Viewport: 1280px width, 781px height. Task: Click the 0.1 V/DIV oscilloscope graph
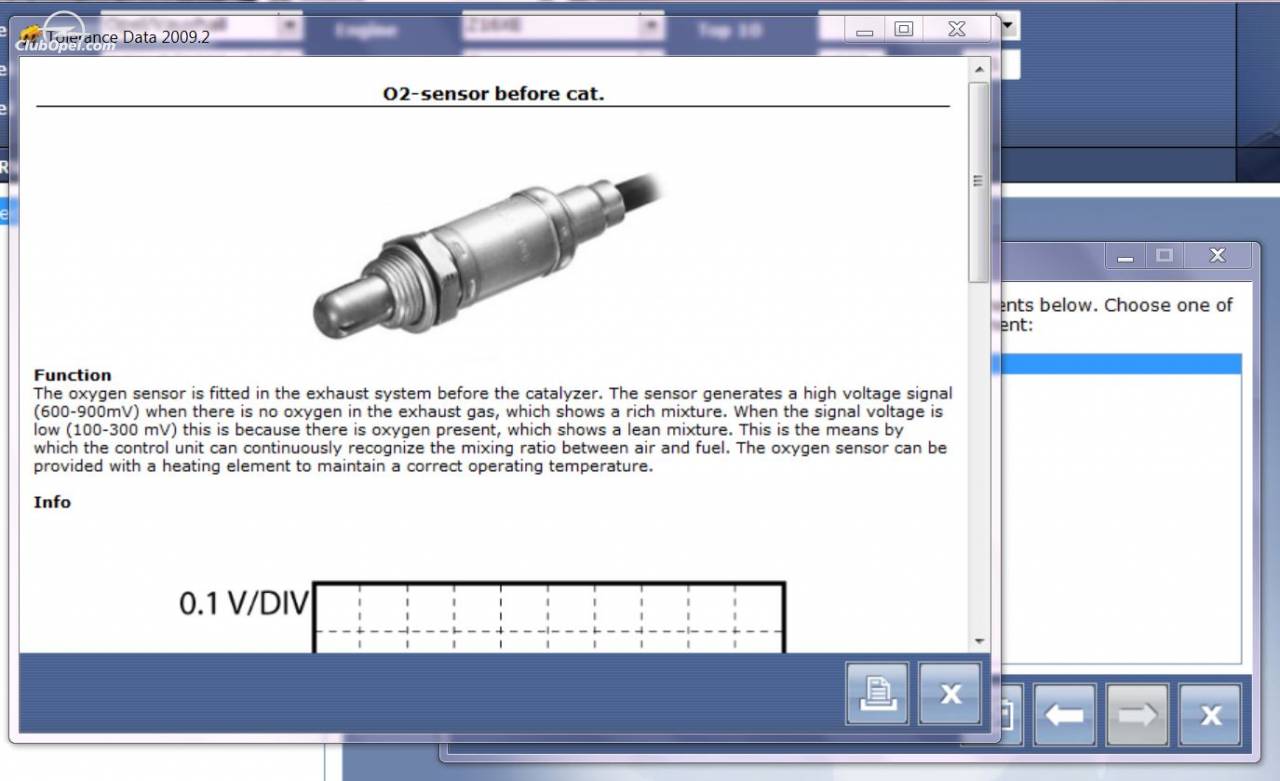pyautogui.click(x=549, y=617)
